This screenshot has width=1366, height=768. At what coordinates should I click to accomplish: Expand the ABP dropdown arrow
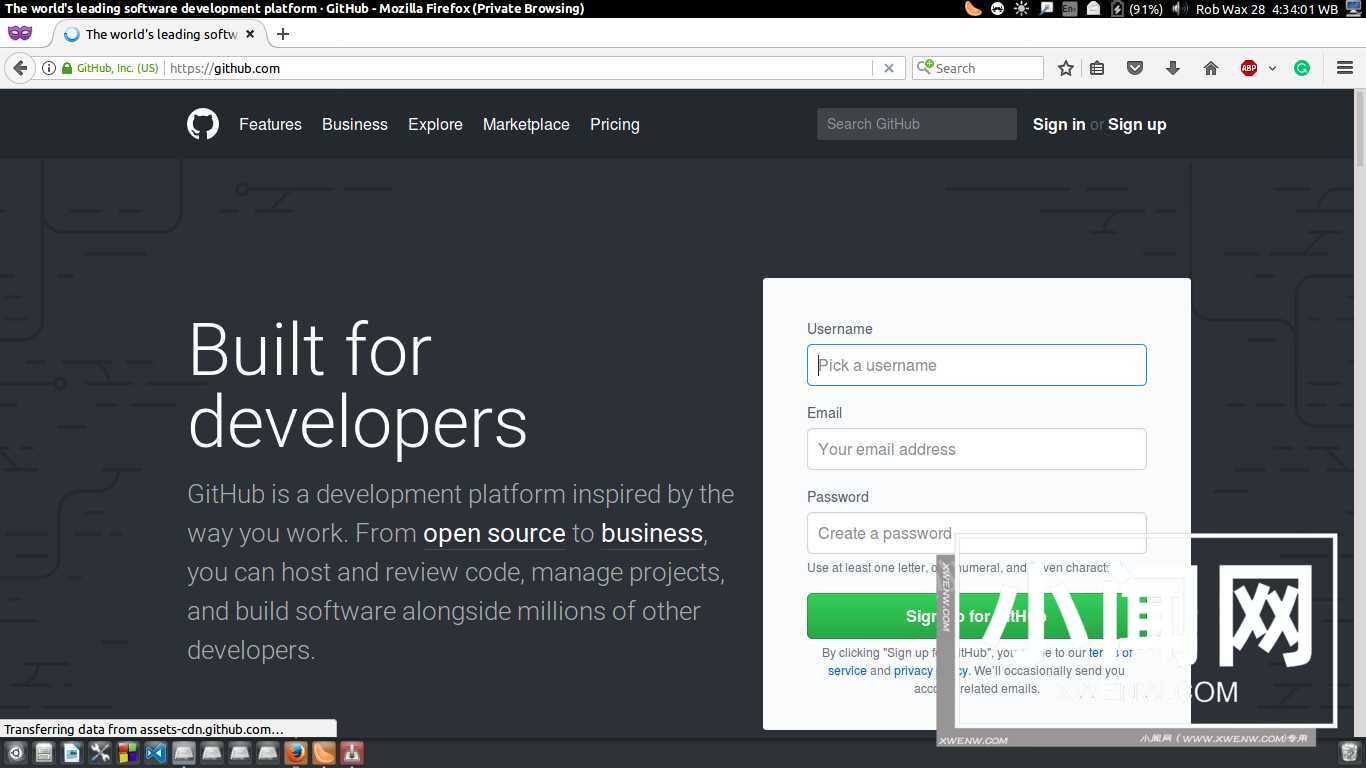pos(1272,68)
